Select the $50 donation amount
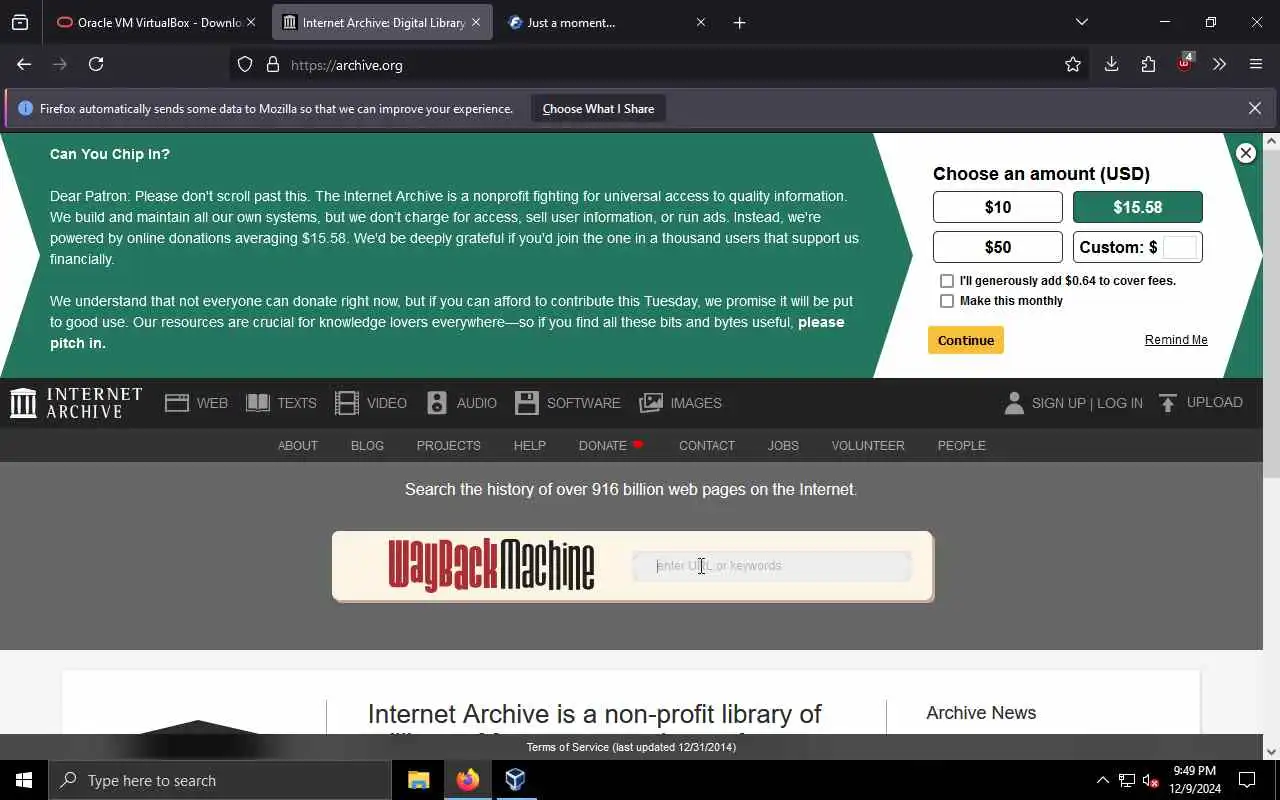 [x=997, y=247]
